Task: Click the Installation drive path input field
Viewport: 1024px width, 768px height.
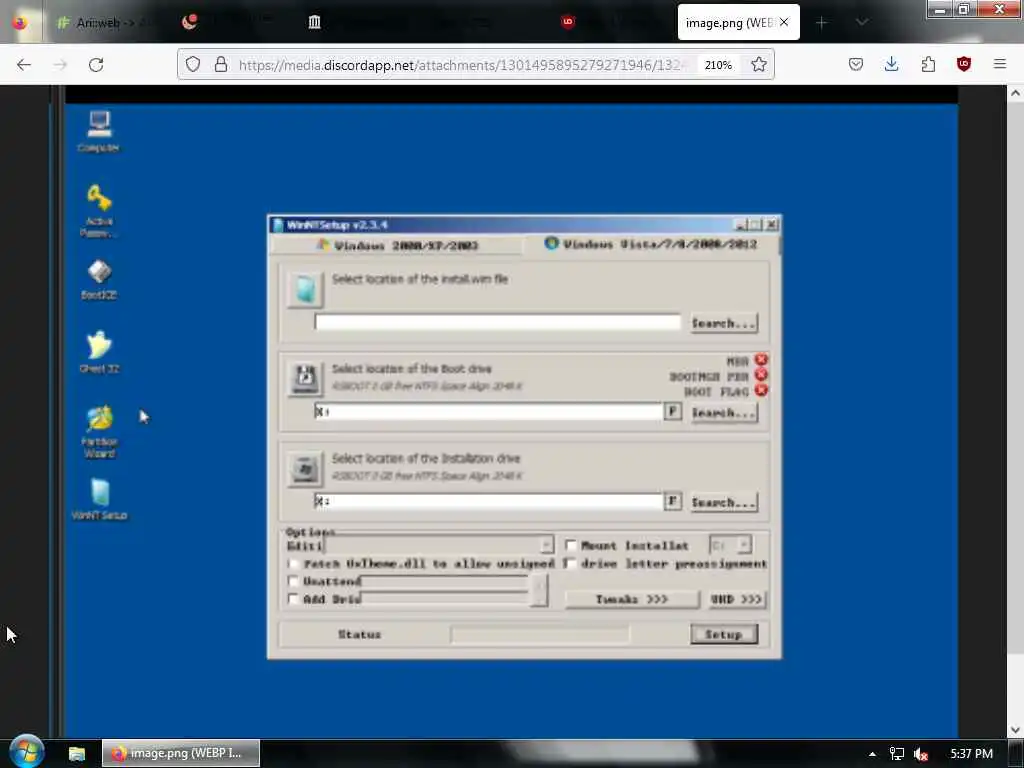Action: [x=488, y=501]
